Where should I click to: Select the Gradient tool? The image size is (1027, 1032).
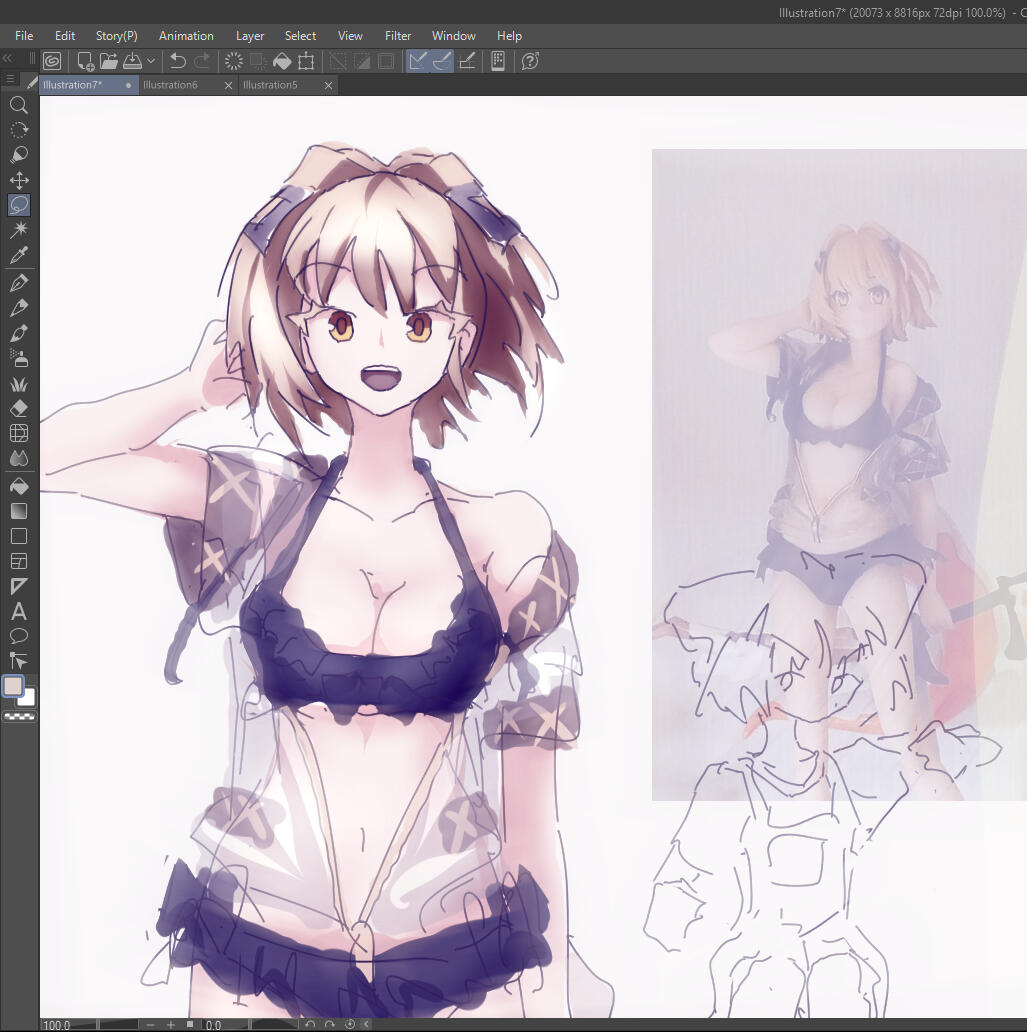[x=18, y=511]
